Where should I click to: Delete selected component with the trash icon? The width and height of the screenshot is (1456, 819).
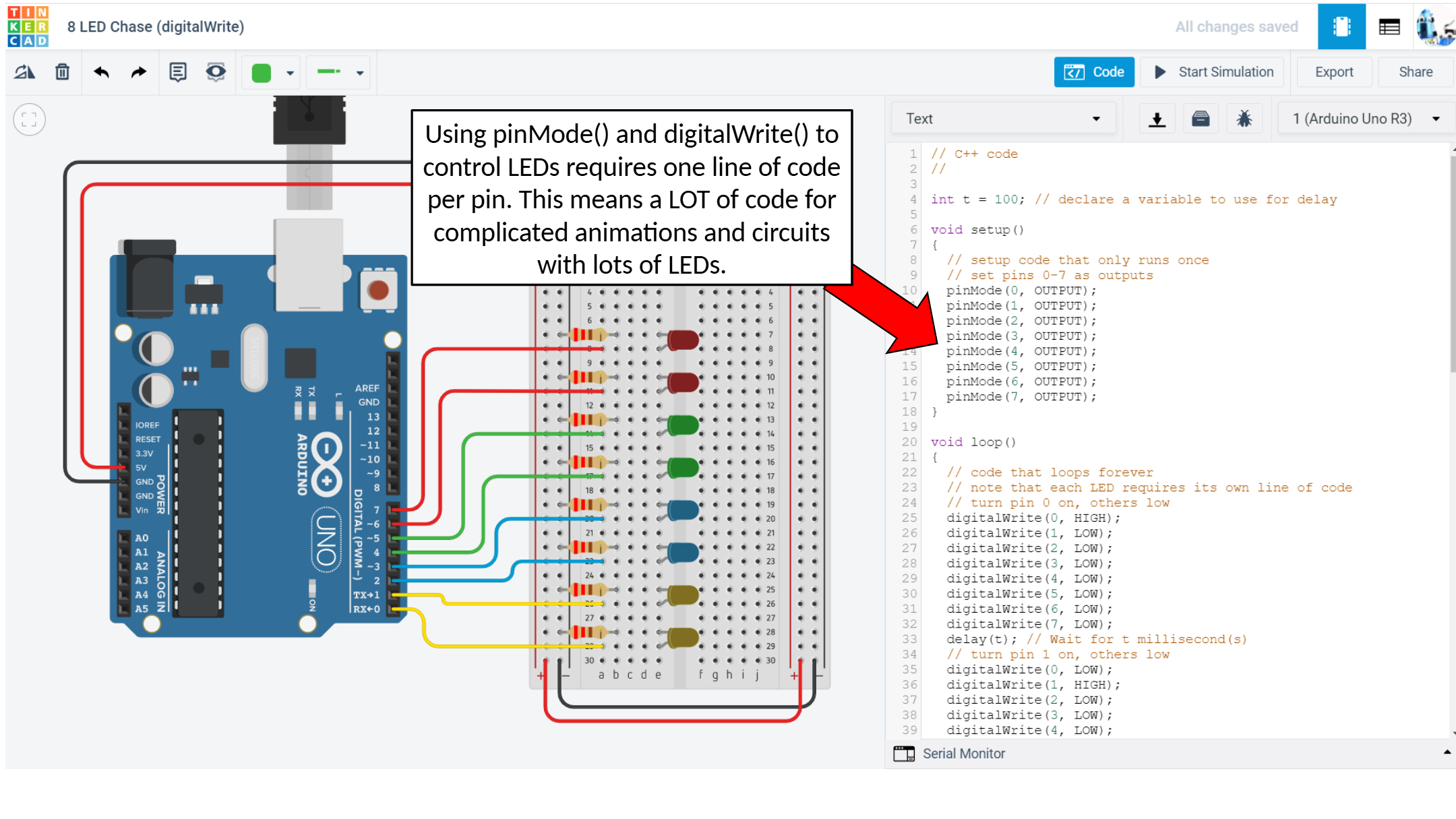click(62, 72)
